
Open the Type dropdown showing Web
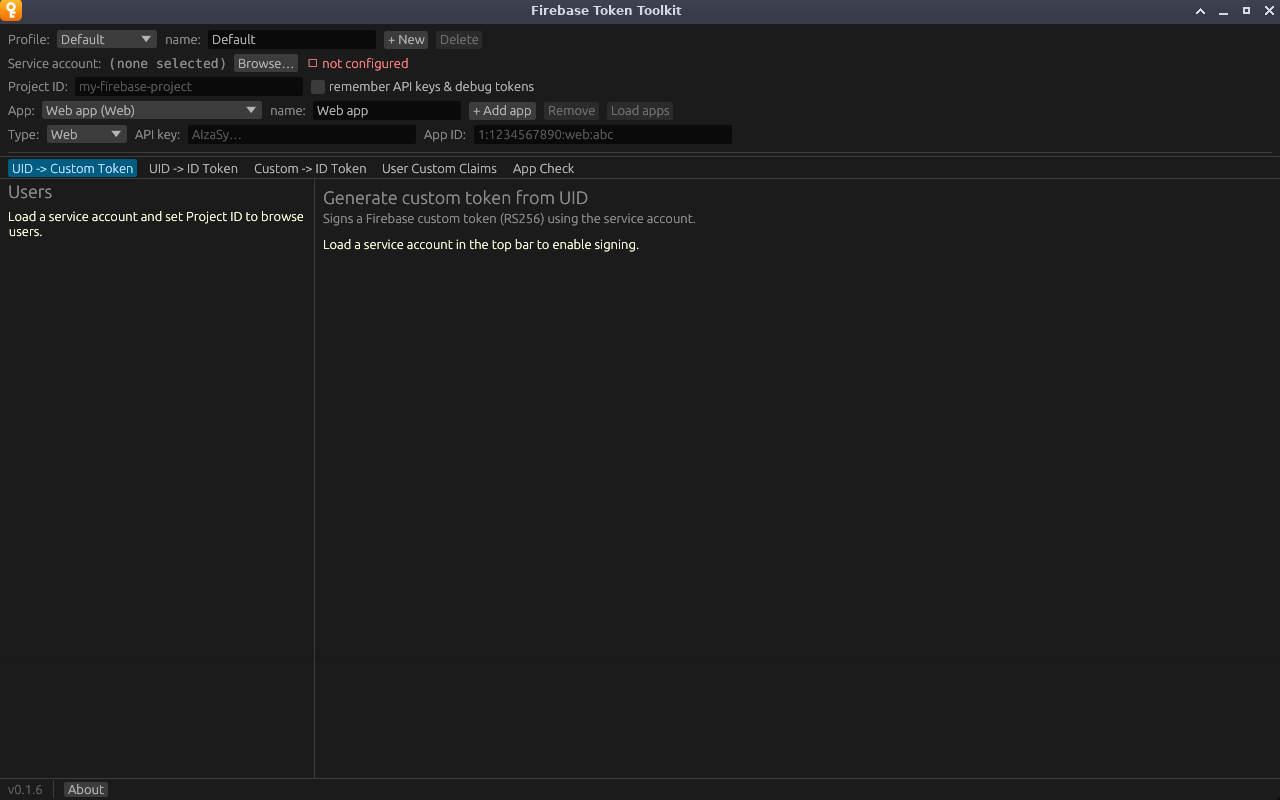87,134
